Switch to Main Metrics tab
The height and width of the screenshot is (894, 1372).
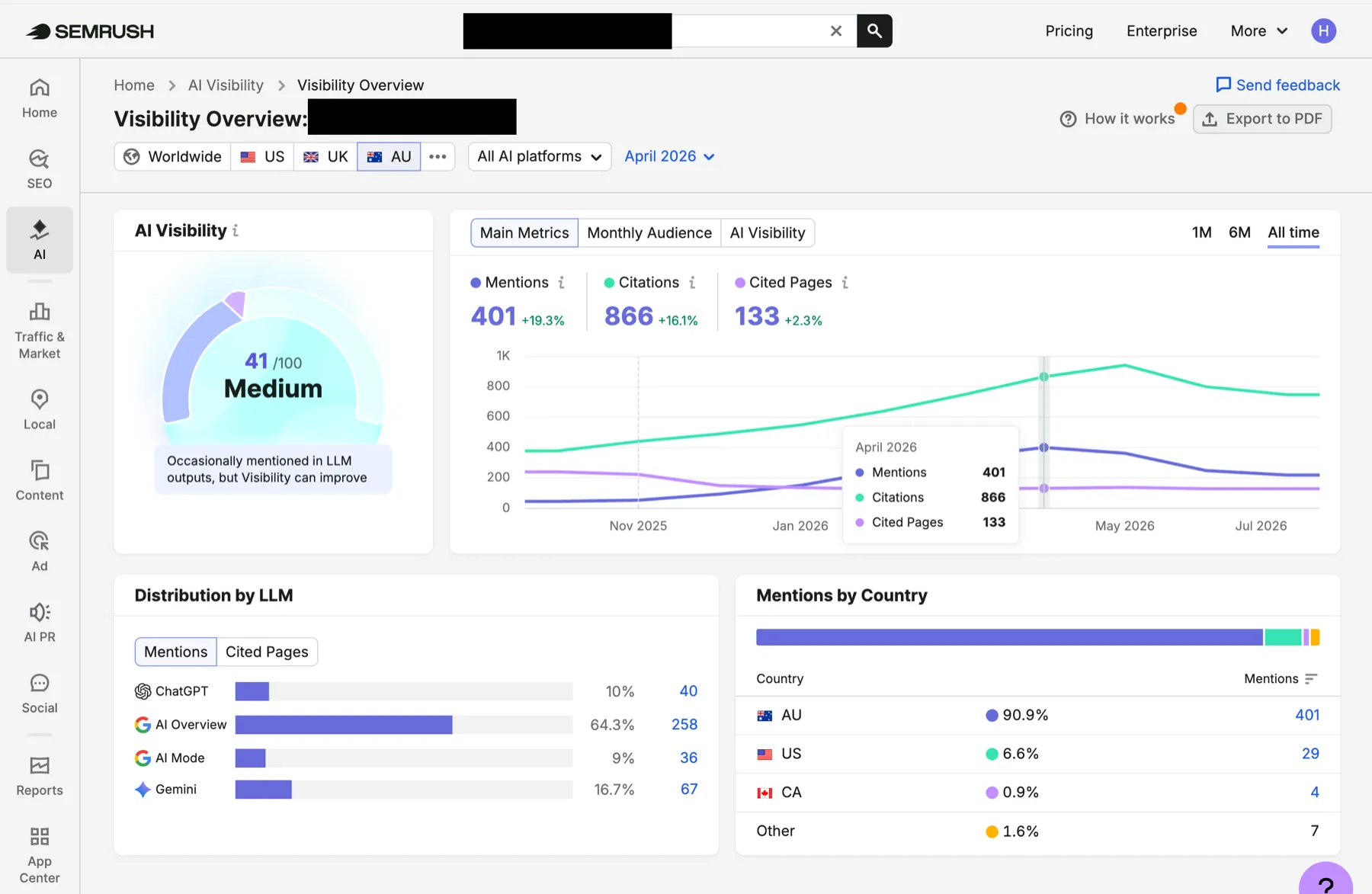point(524,233)
